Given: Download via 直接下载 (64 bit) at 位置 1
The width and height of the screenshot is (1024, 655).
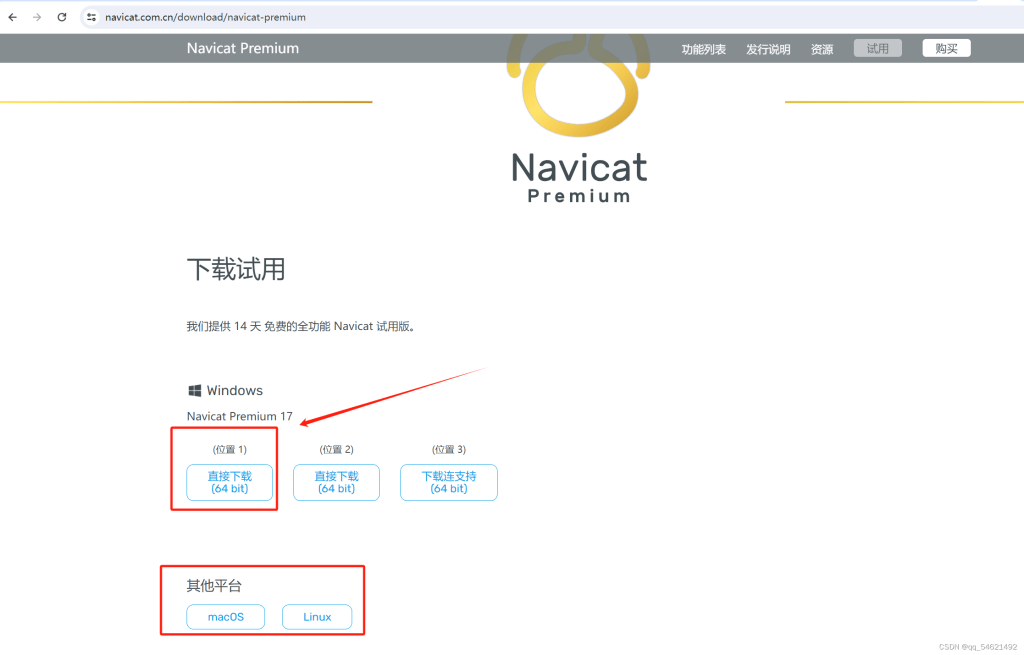Looking at the screenshot, I should (229, 482).
